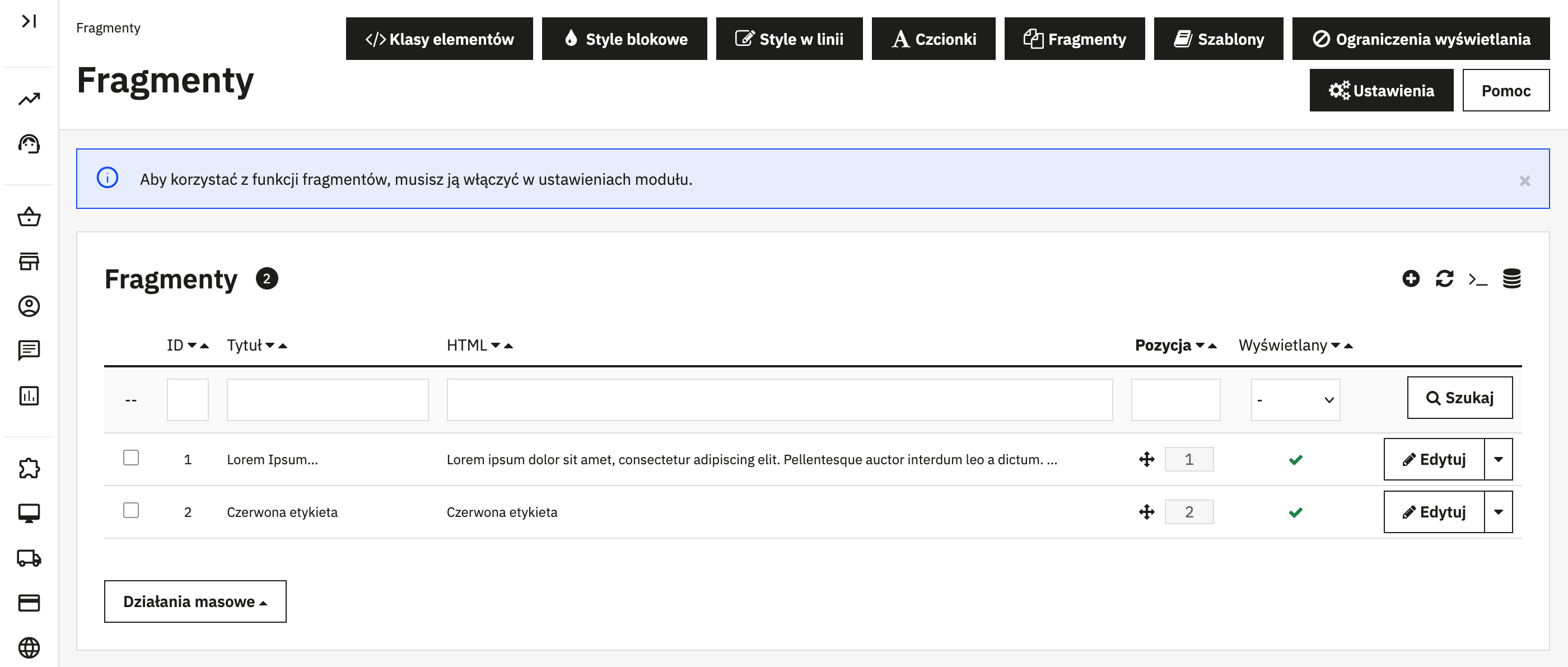The height and width of the screenshot is (667, 1568).
Task: Open the Wyświetlany filter dropdown
Action: click(x=1295, y=400)
